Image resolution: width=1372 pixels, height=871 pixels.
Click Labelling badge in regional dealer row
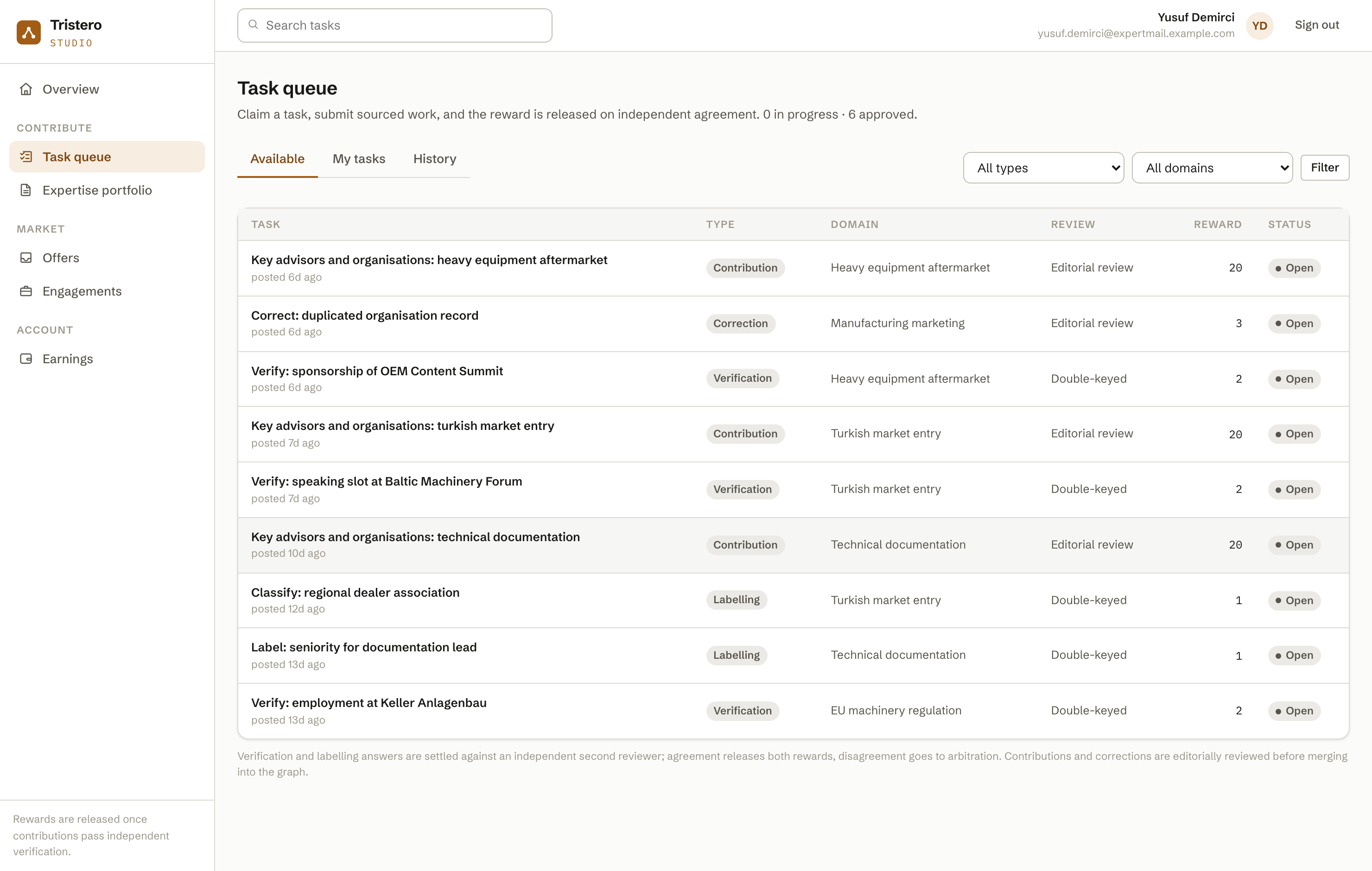click(x=736, y=600)
